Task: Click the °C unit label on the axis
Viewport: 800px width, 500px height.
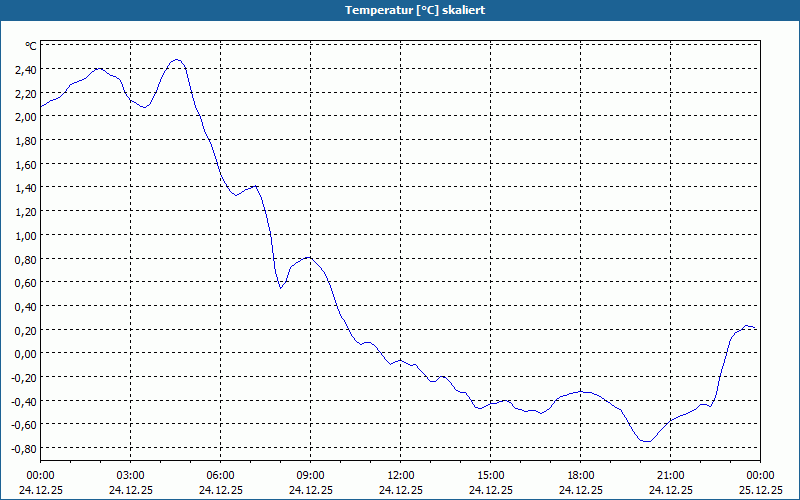Action: click(31, 46)
